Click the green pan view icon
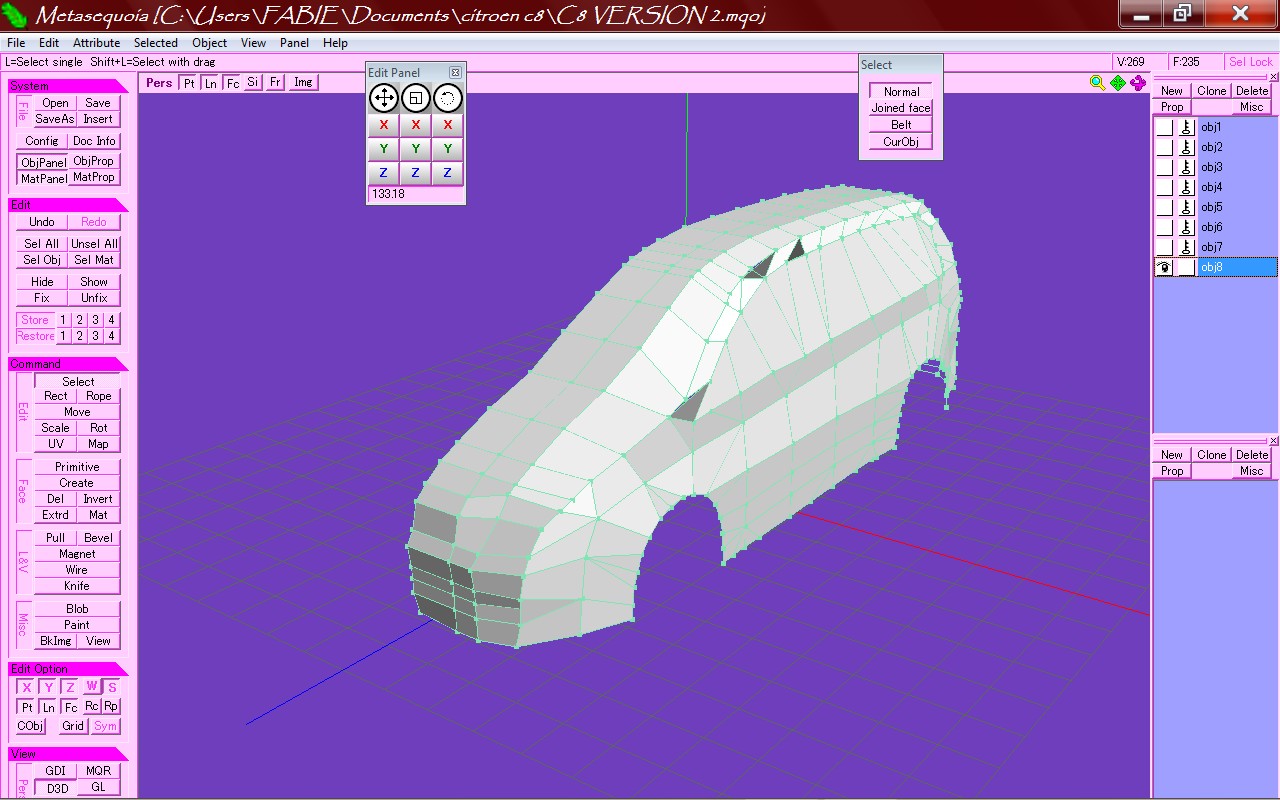Image resolution: width=1280 pixels, height=800 pixels. (x=1118, y=83)
